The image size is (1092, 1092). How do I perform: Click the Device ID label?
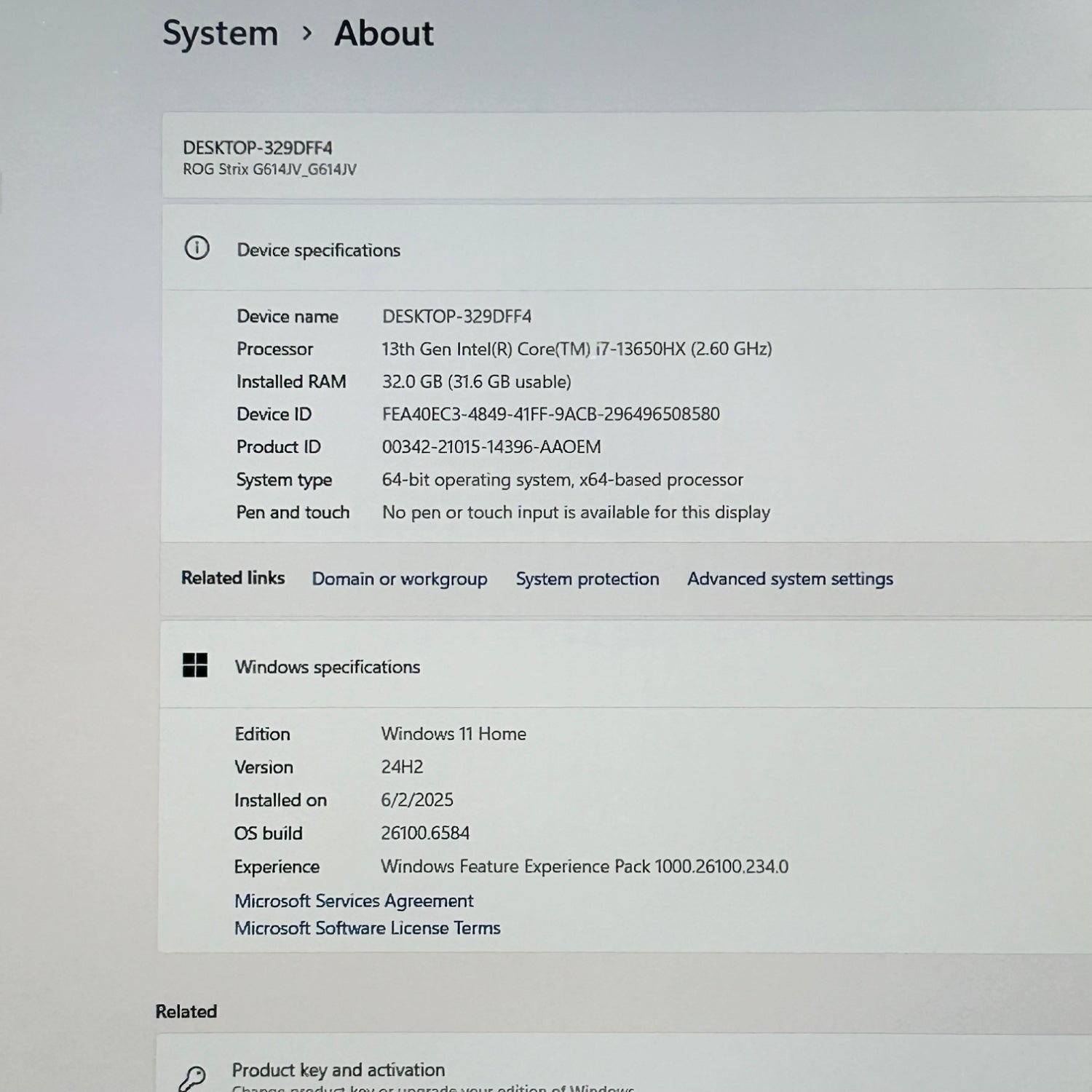(x=274, y=414)
